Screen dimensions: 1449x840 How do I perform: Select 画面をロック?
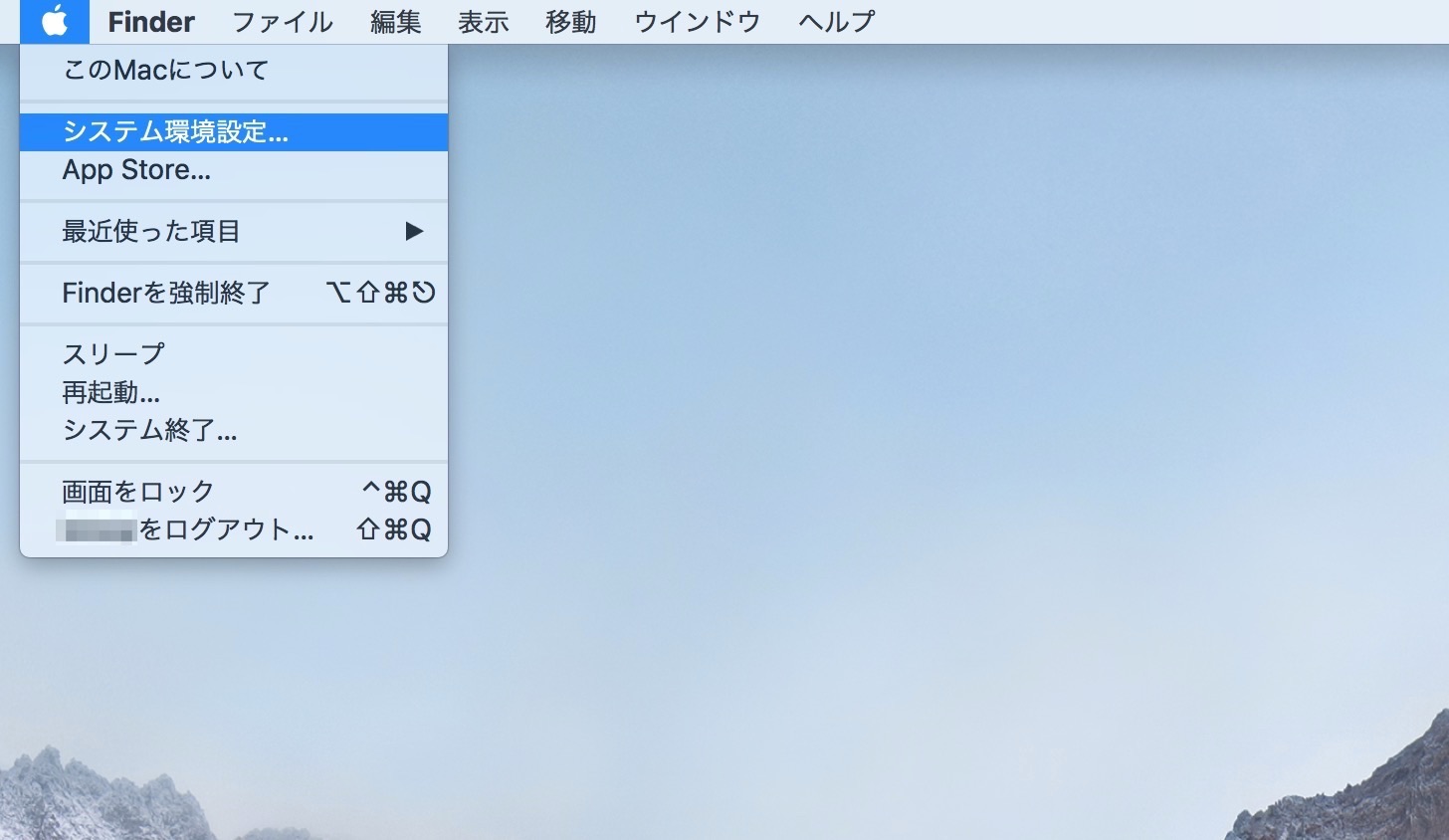(x=234, y=492)
